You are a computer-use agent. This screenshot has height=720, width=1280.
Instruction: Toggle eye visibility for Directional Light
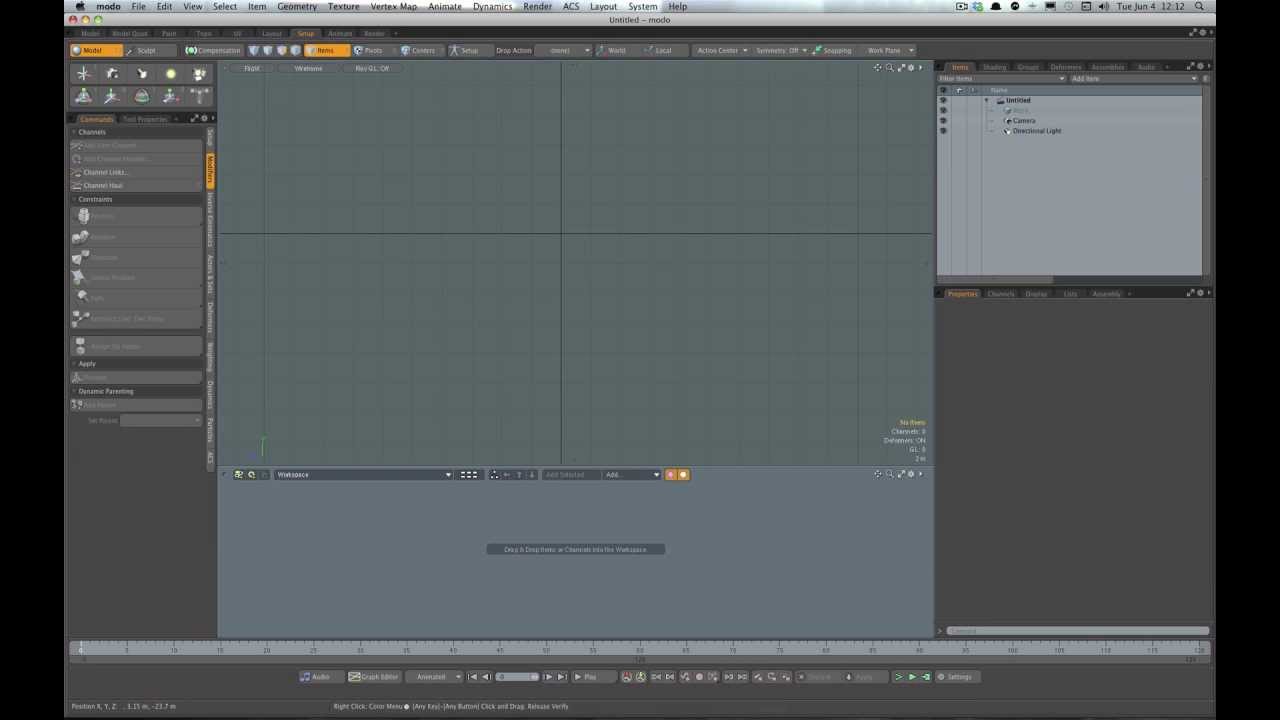943,130
